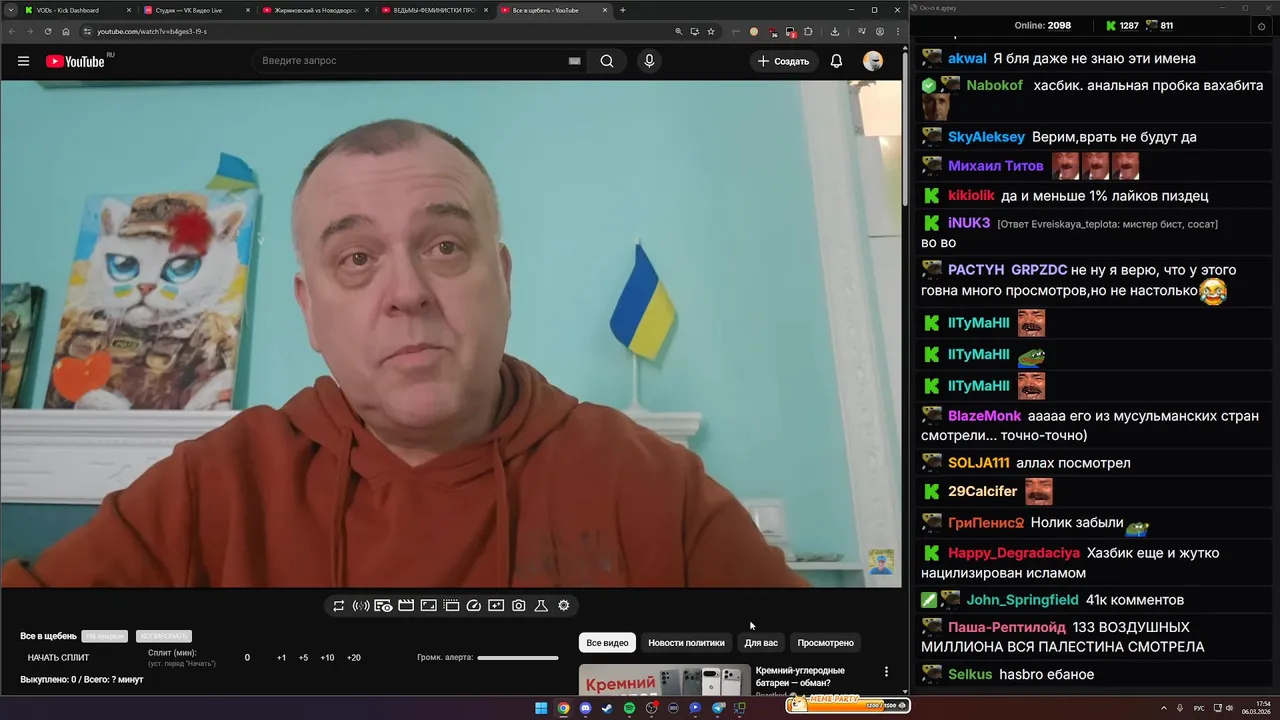
Task: Click the frame resize icon in player toolbar
Action: (x=428, y=606)
